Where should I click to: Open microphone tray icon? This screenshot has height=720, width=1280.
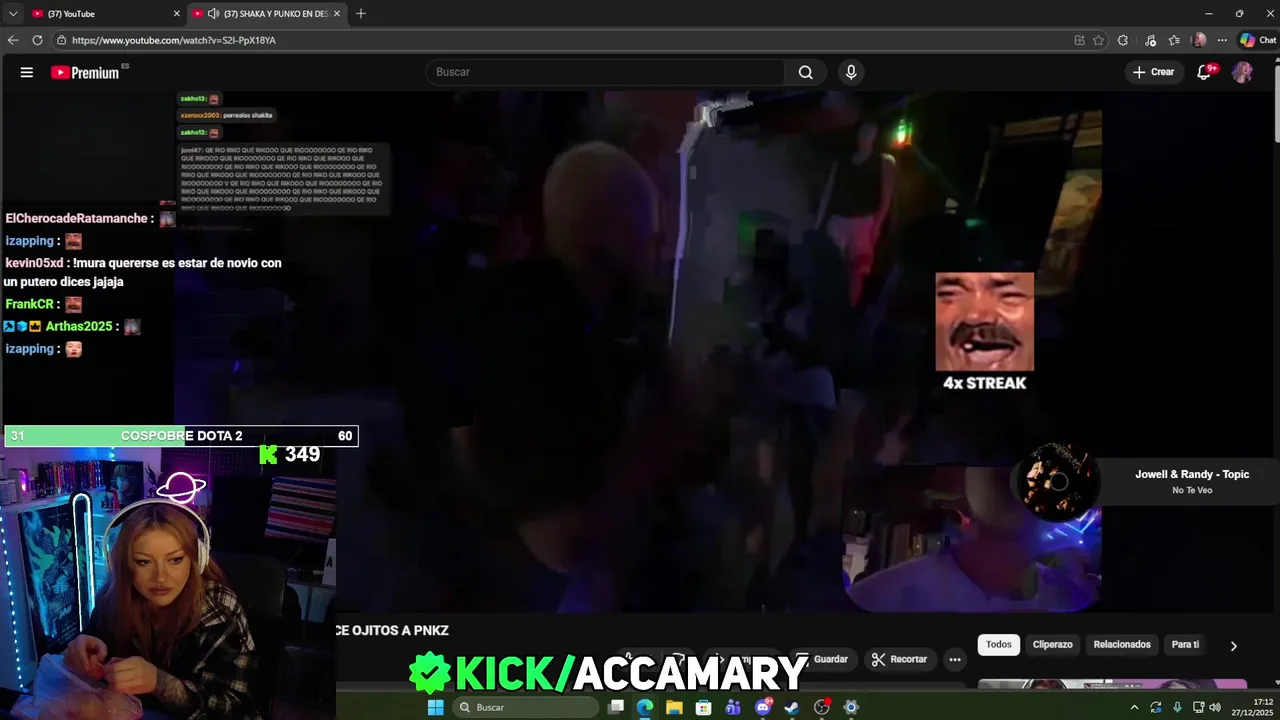click(x=1177, y=707)
